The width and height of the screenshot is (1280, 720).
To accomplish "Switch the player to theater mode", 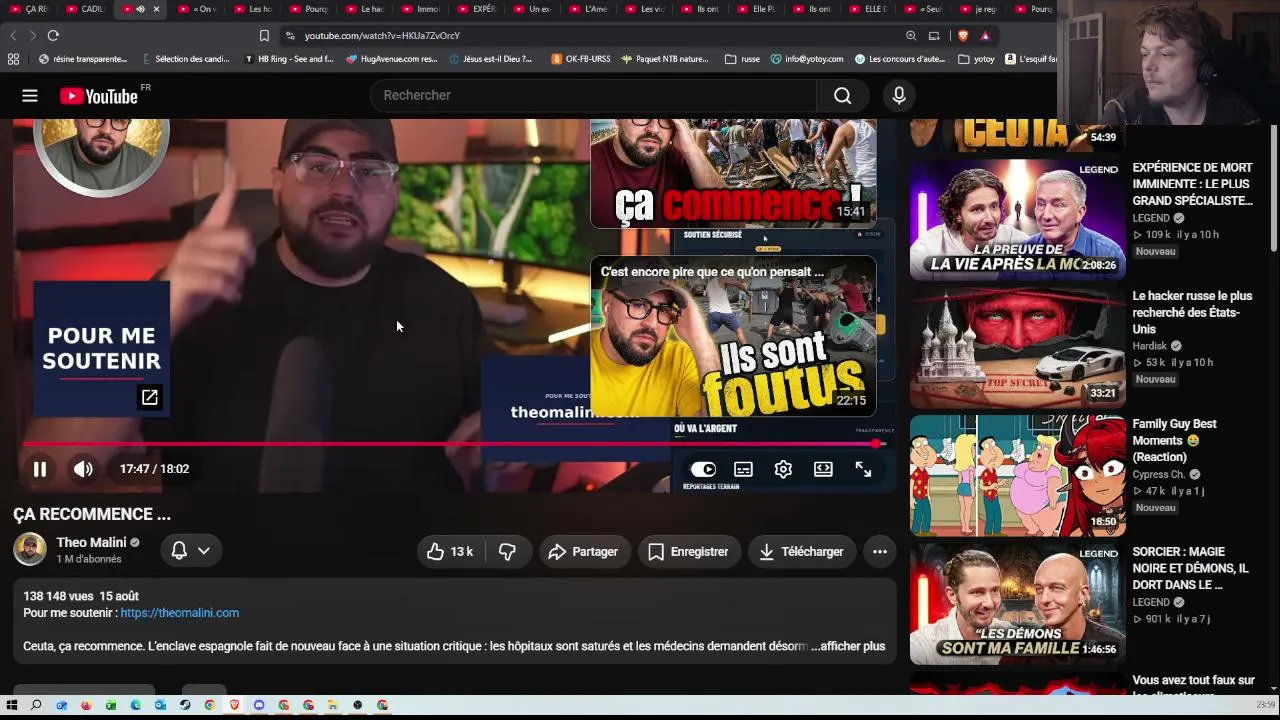I will pyautogui.click(x=823, y=469).
